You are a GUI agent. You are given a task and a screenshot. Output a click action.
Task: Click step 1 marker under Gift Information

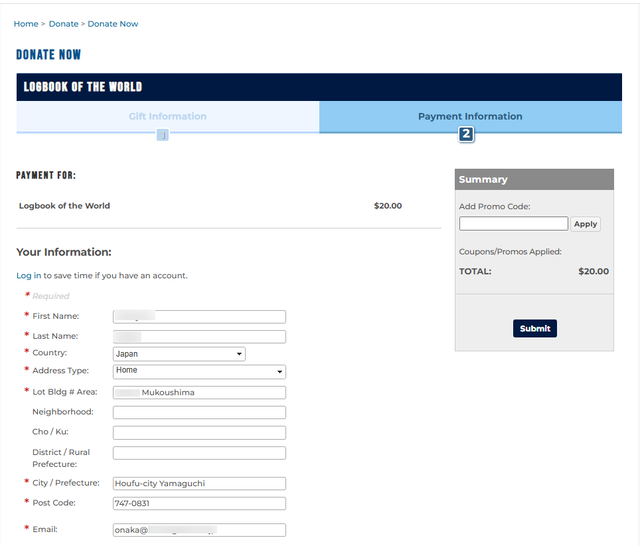coord(163,135)
